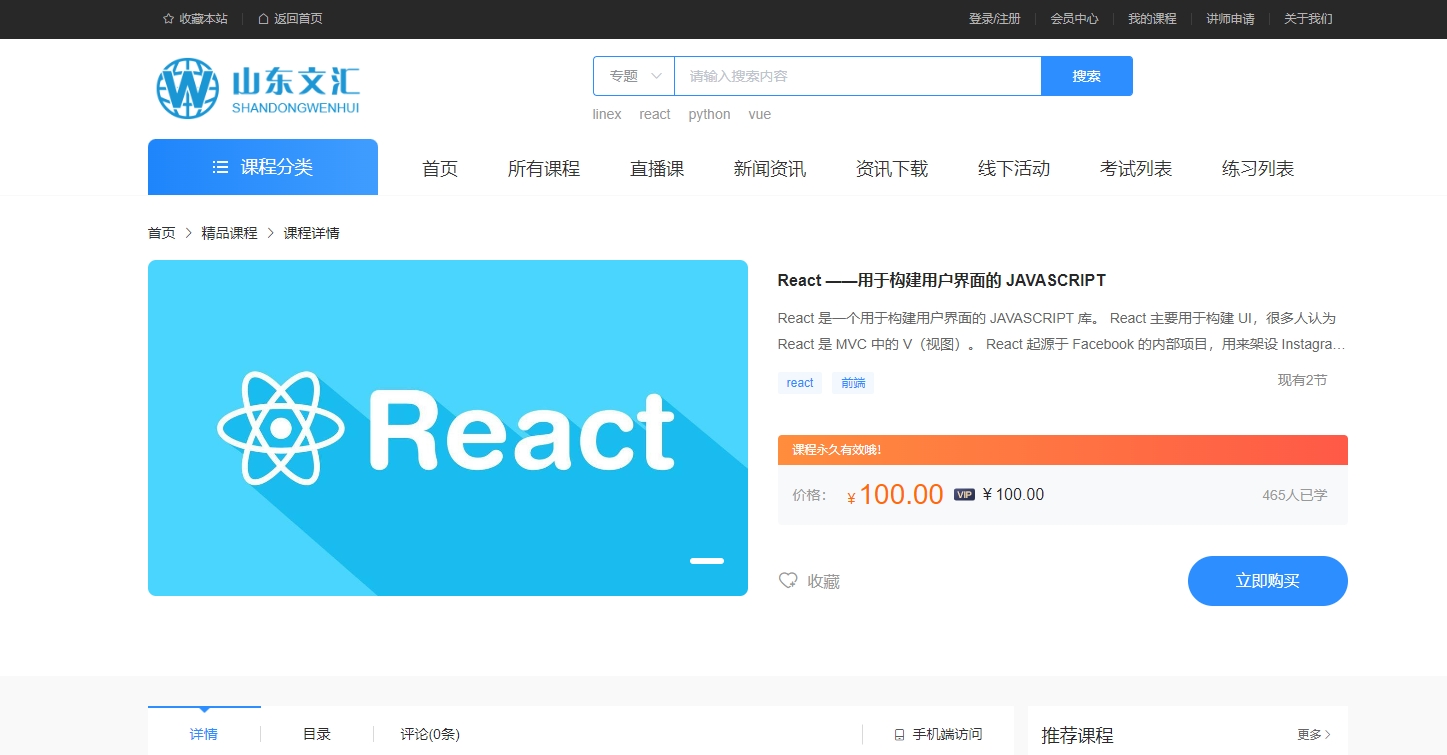Click the react course tag

(800, 383)
